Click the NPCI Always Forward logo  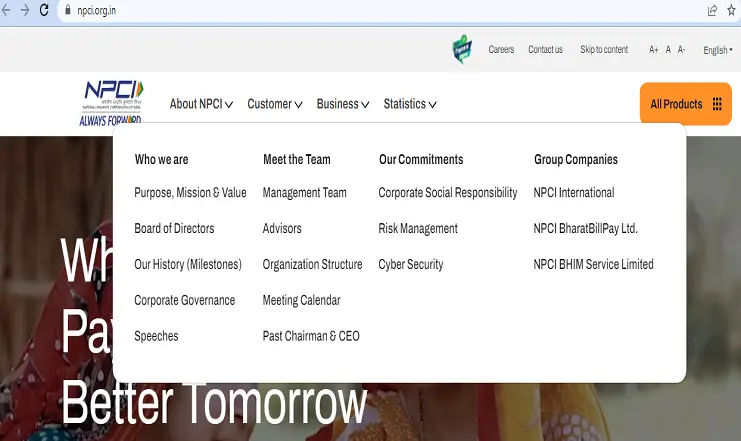[x=112, y=103]
